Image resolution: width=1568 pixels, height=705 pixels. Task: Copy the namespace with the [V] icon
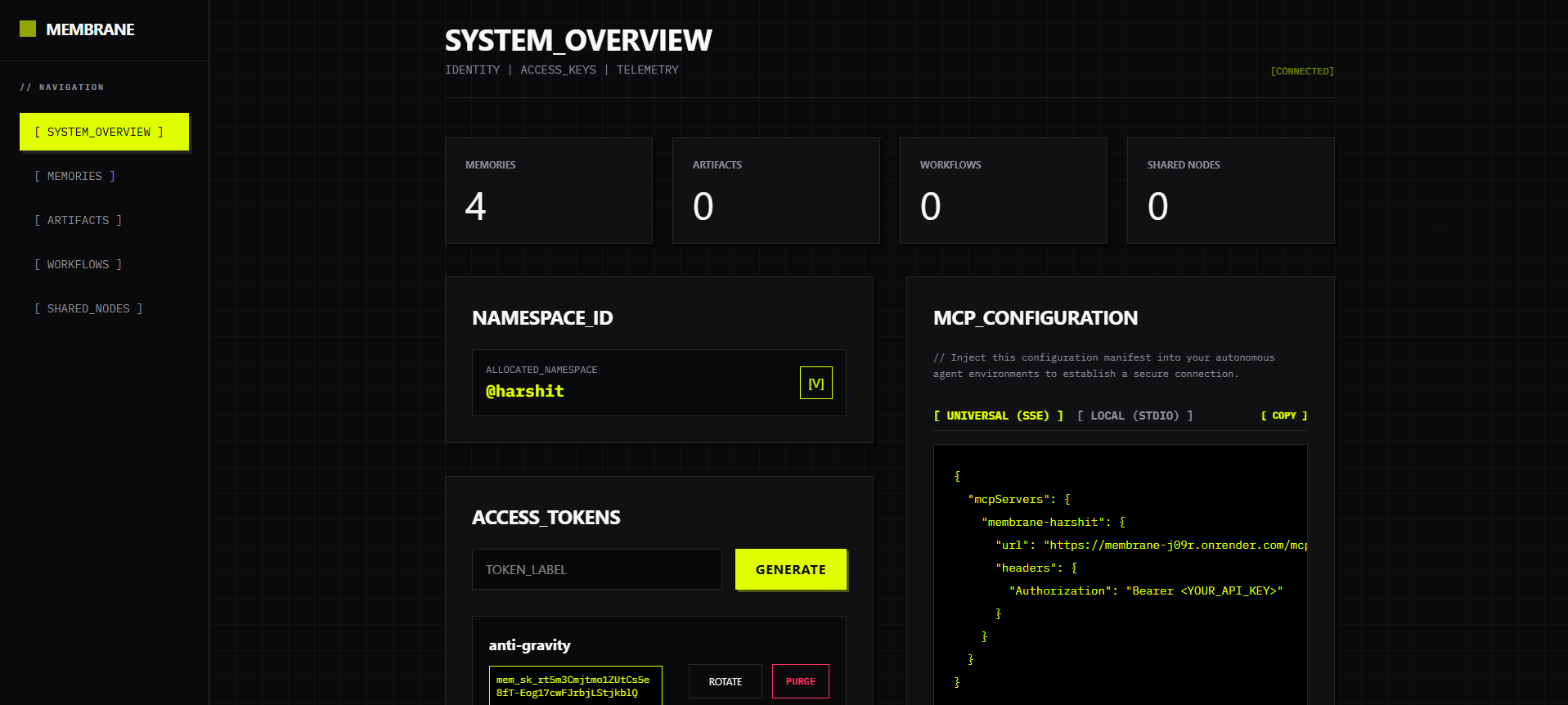coord(815,383)
